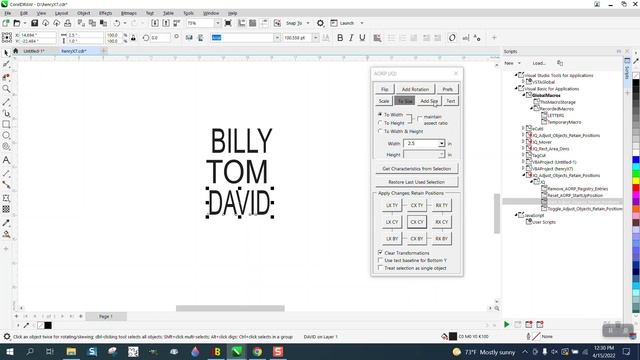Image resolution: width=640 pixels, height=360 pixels.
Task: Open the File menu
Action: pyautogui.click(x=8, y=13)
